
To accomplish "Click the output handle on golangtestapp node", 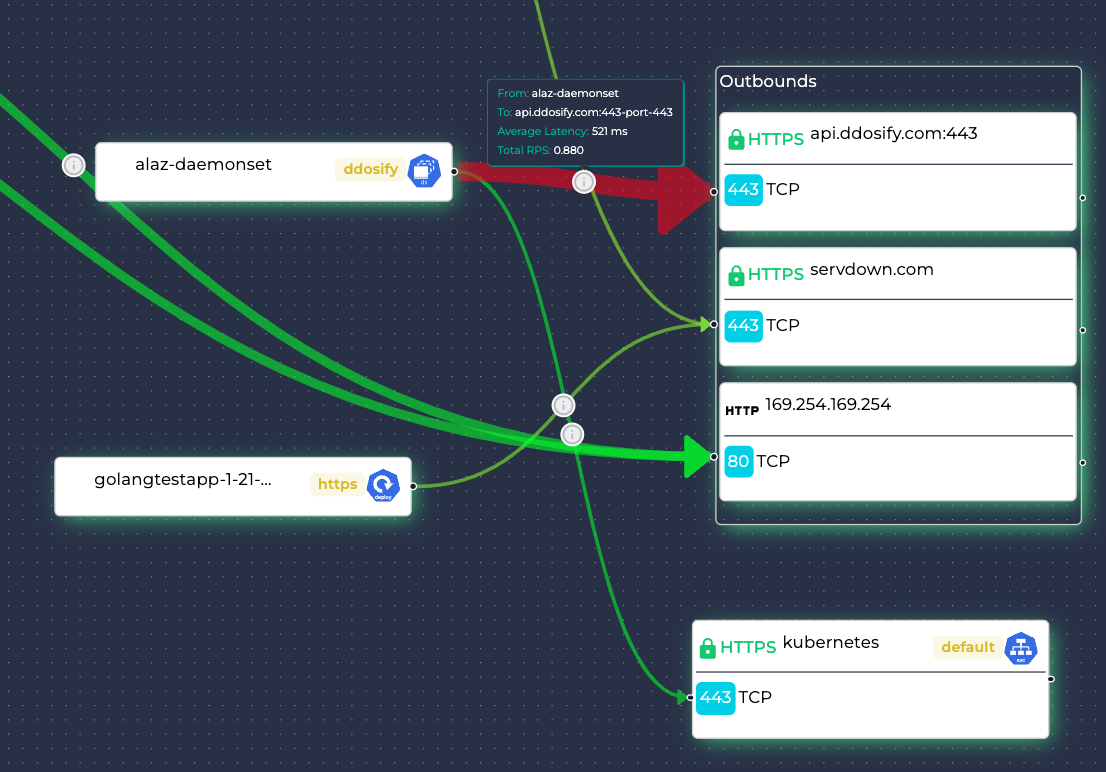I will 413,486.
